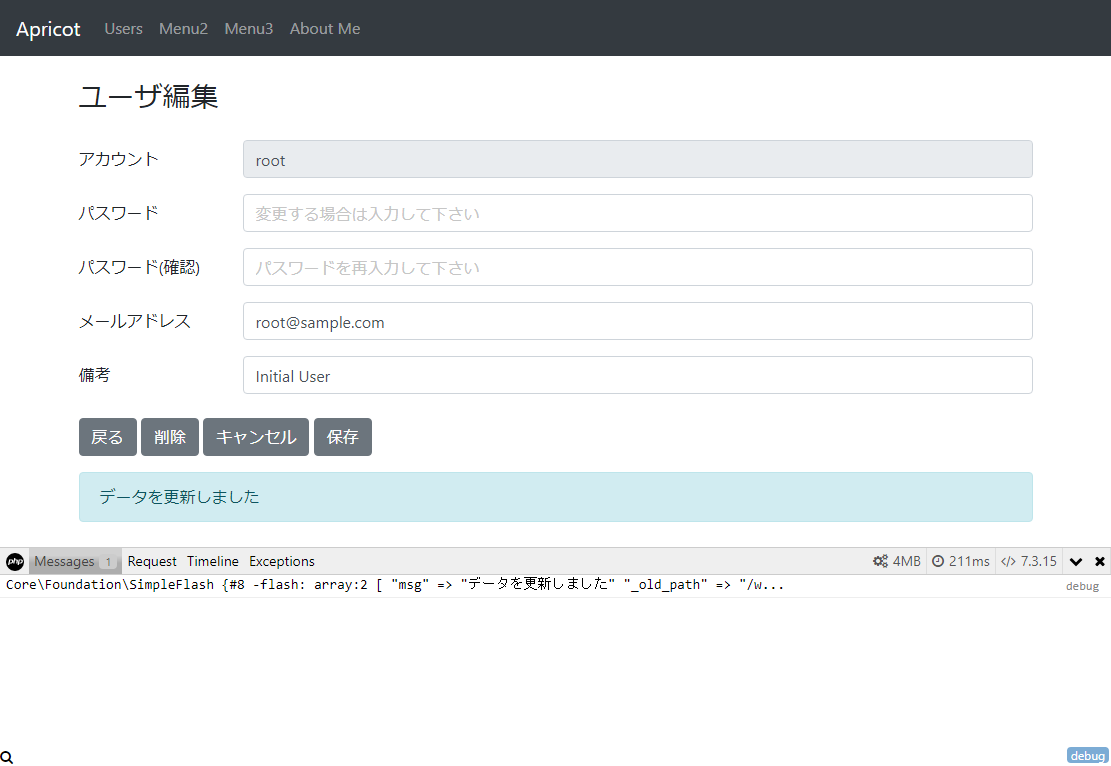Click the magnifier search icon at bottom
This screenshot has height=766, width=1111.
point(7,758)
